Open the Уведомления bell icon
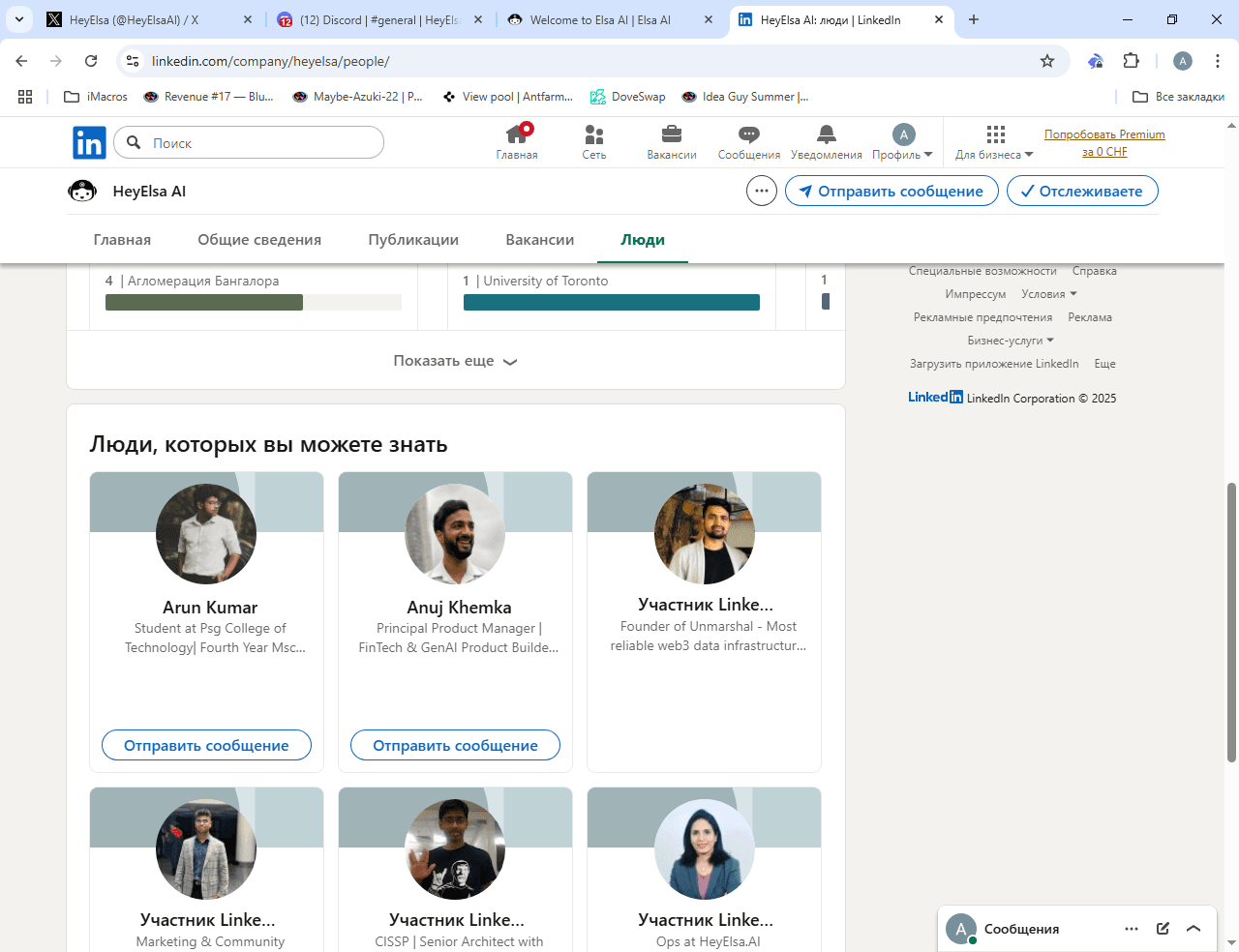Image resolution: width=1239 pixels, height=952 pixels. click(x=827, y=142)
